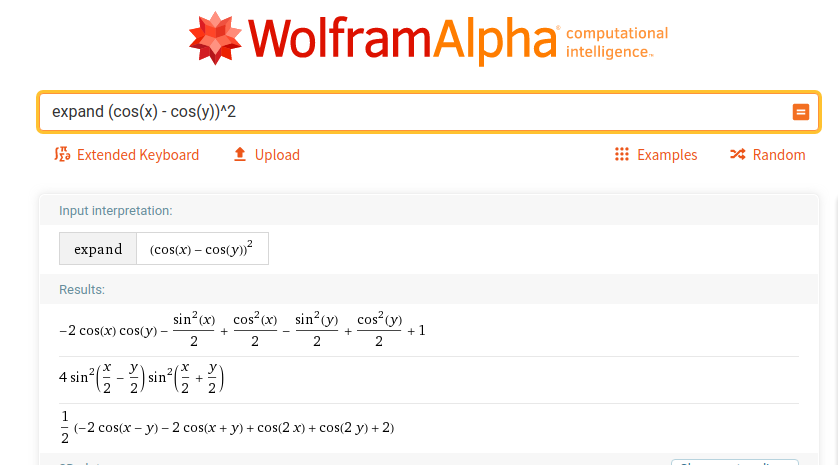Viewport: 838px width, 465px height.
Task: Open the Extended Keyboard link
Action: [137, 155]
